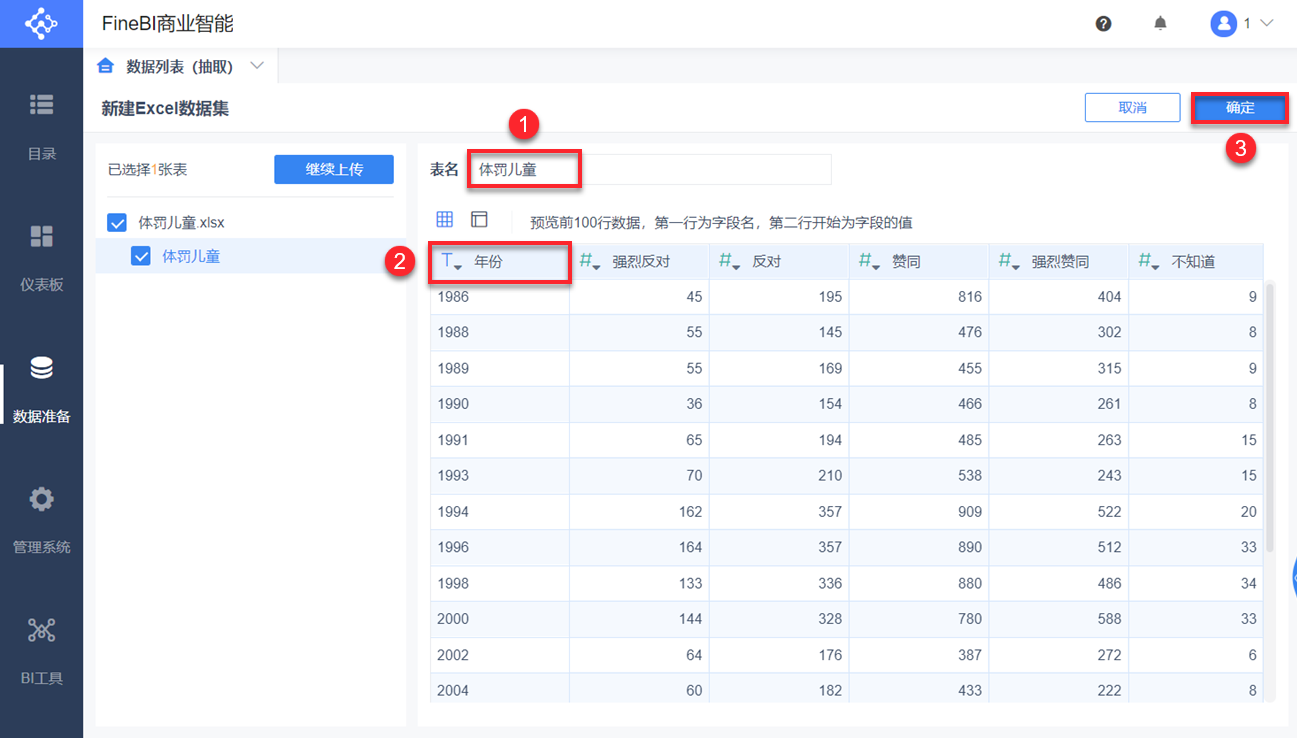Open the 仪表板 dashboard sidebar icon
The width and height of the screenshot is (1297, 738).
tap(41, 236)
